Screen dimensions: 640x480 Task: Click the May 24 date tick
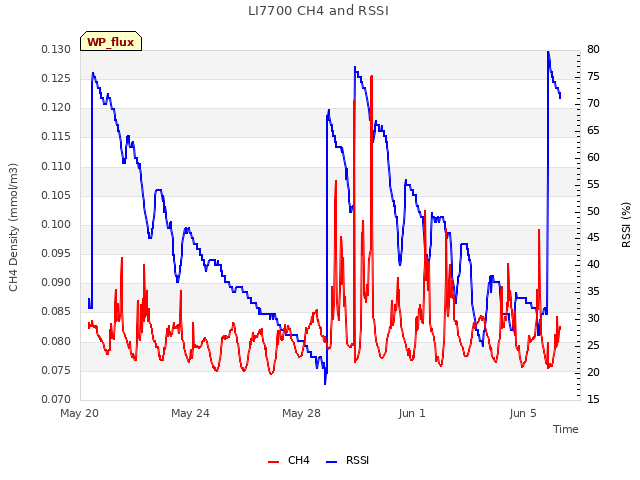190,413
